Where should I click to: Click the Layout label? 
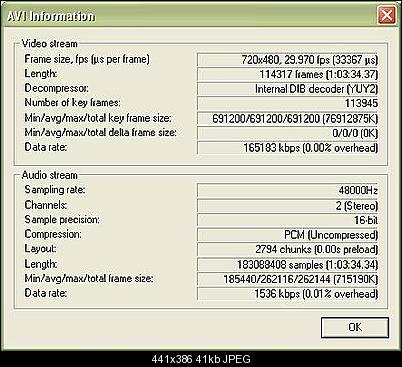(40, 249)
